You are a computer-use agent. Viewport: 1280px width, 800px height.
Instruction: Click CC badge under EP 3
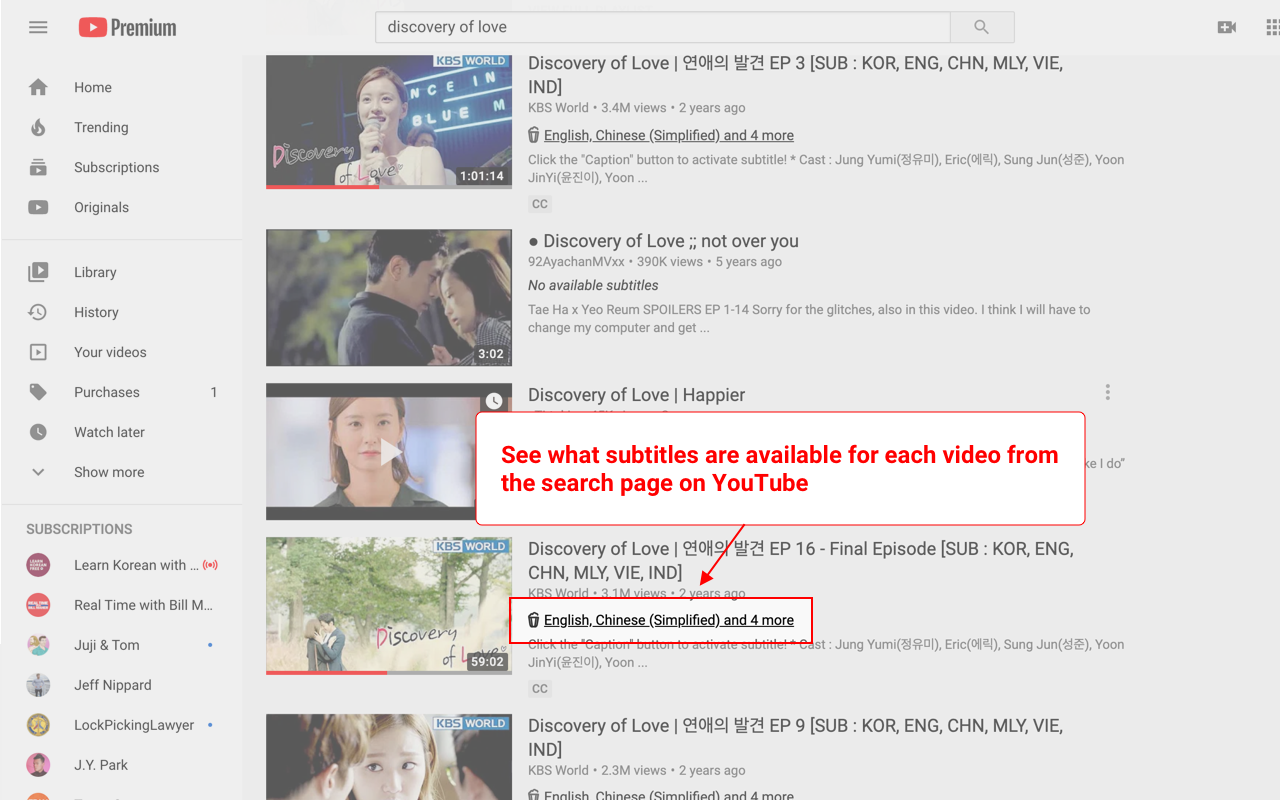point(540,204)
